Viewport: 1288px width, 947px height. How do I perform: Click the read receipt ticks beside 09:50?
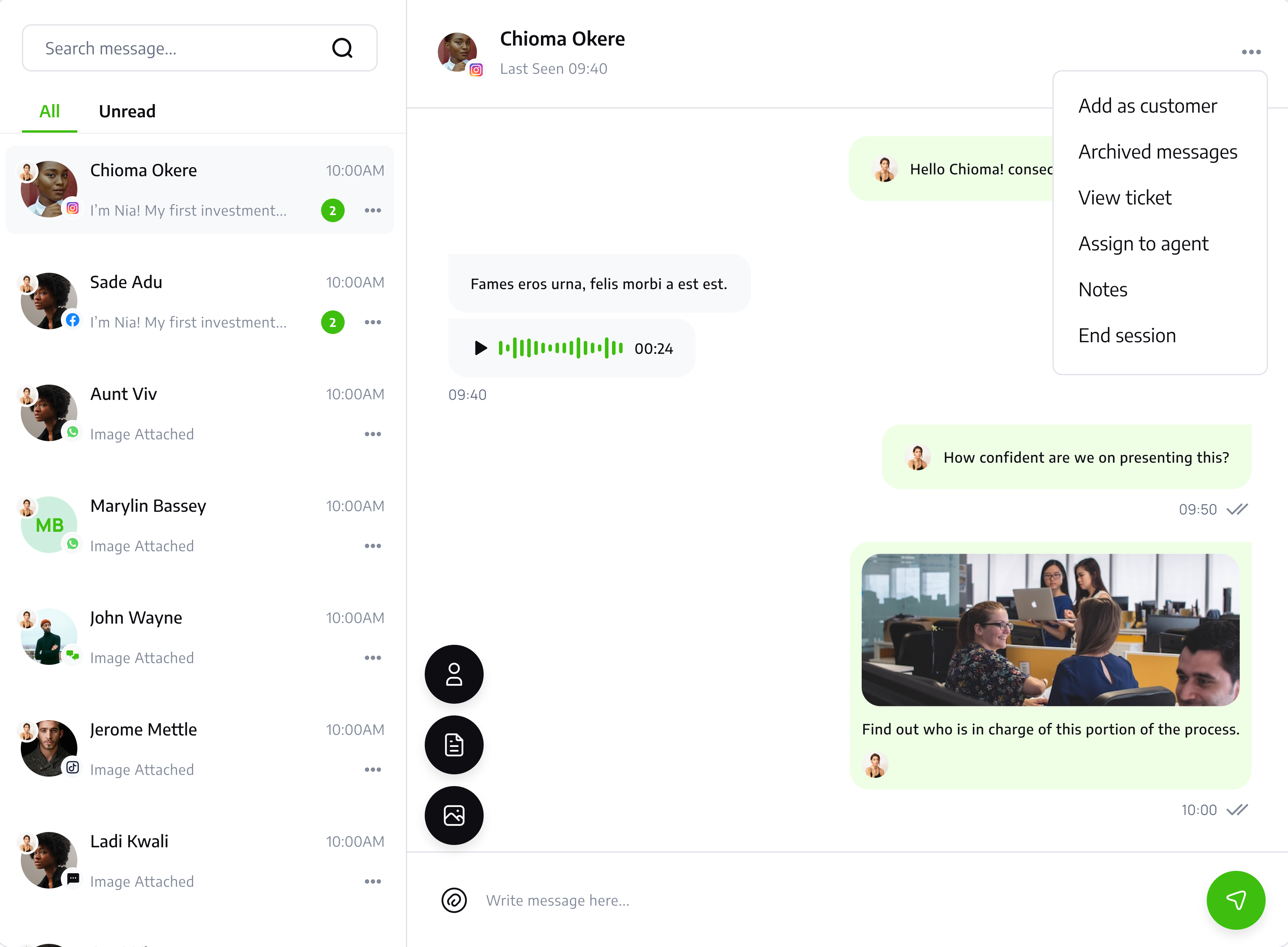pyautogui.click(x=1237, y=509)
